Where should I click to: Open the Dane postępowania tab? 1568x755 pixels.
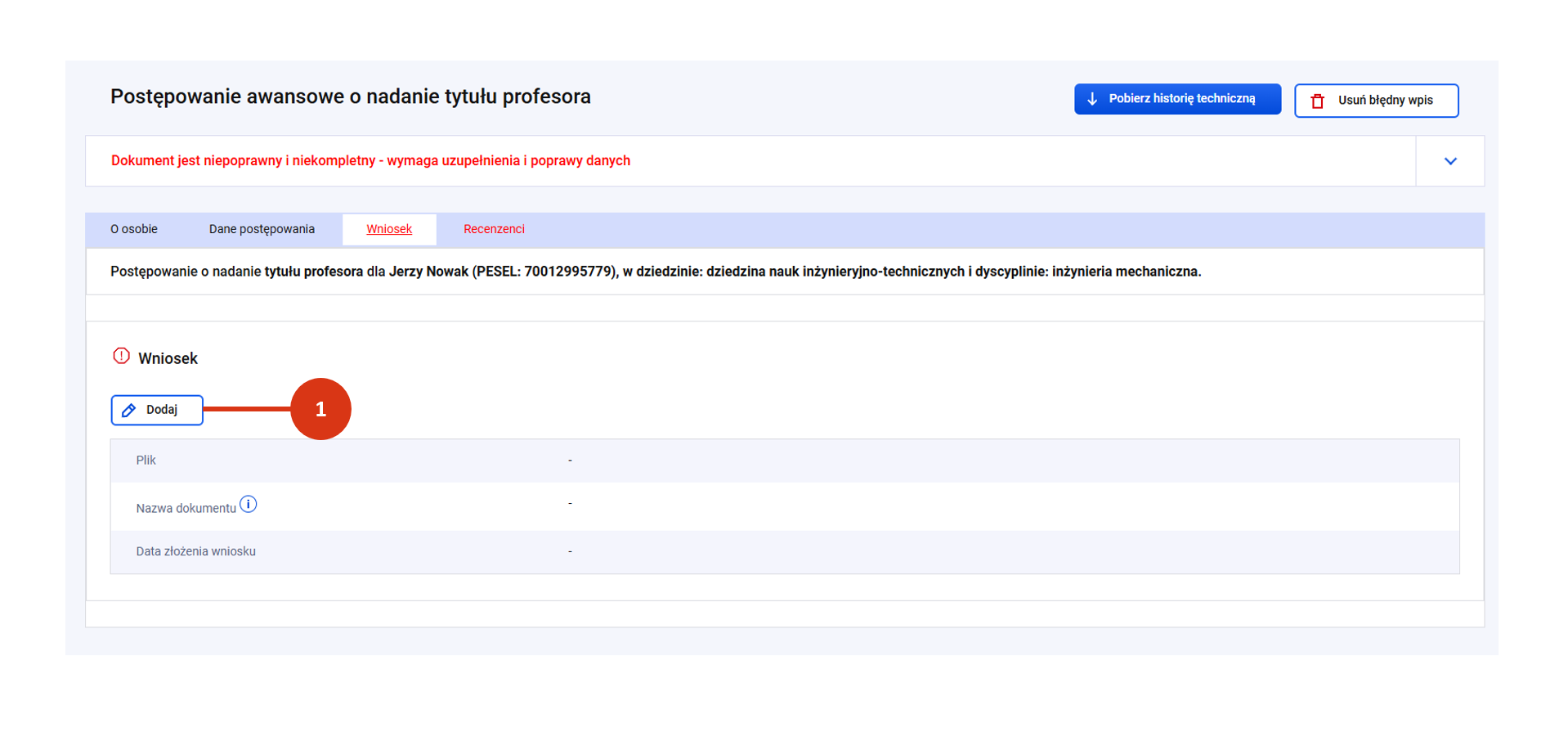[262, 229]
